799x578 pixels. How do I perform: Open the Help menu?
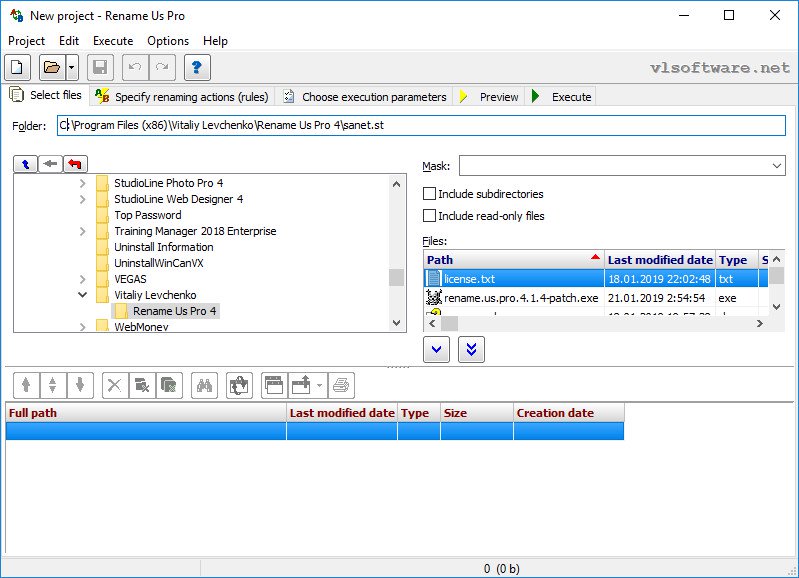[x=215, y=41]
